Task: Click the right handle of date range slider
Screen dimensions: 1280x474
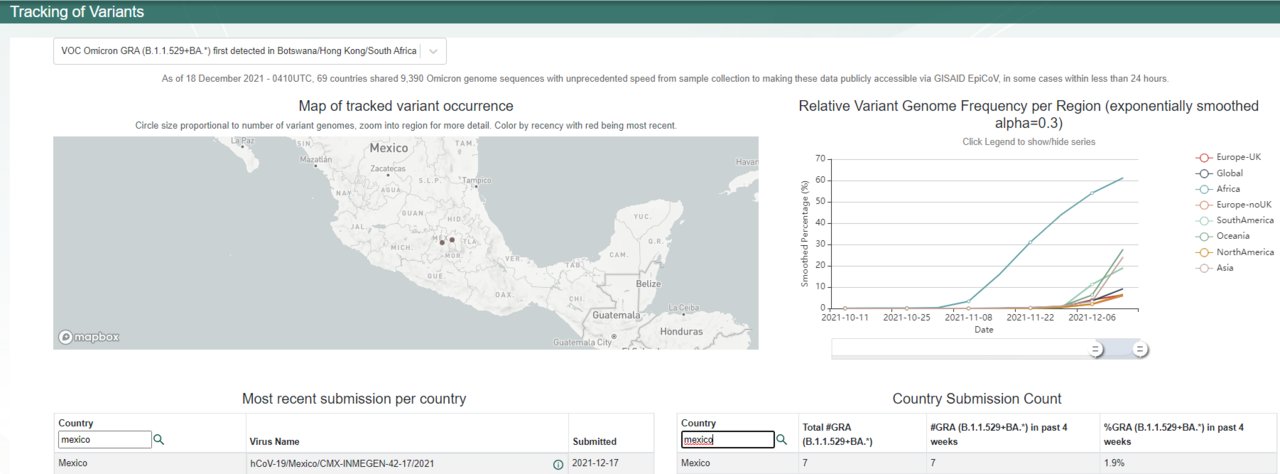Action: tap(1140, 349)
